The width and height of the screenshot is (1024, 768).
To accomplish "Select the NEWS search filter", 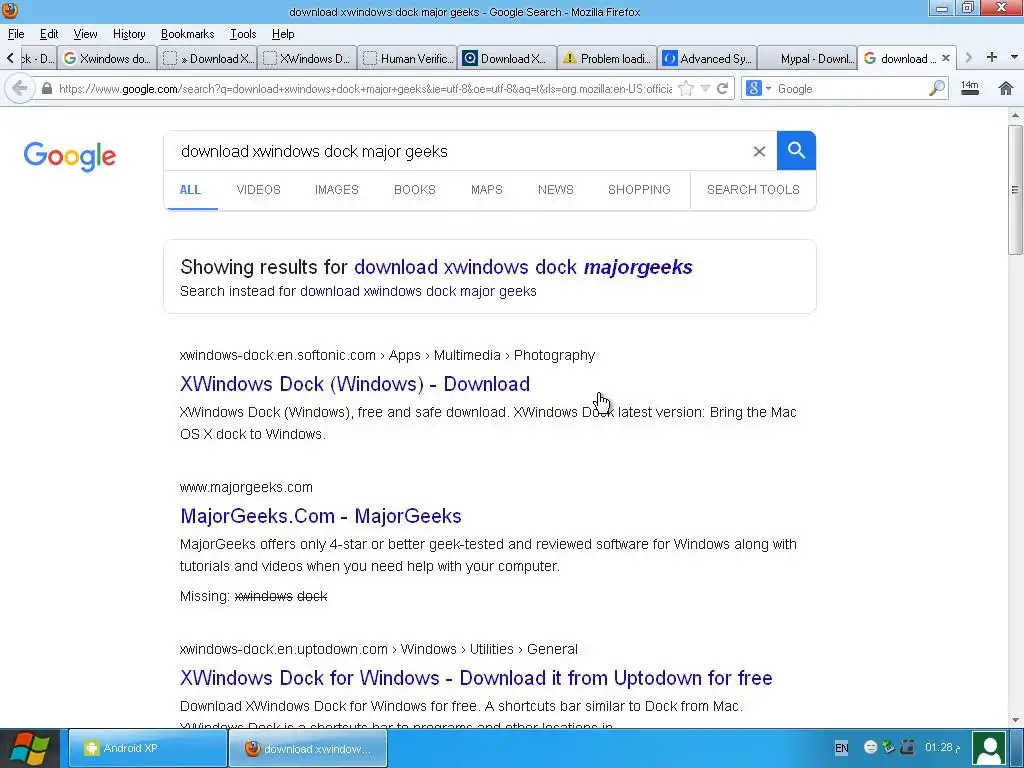I will (556, 189).
